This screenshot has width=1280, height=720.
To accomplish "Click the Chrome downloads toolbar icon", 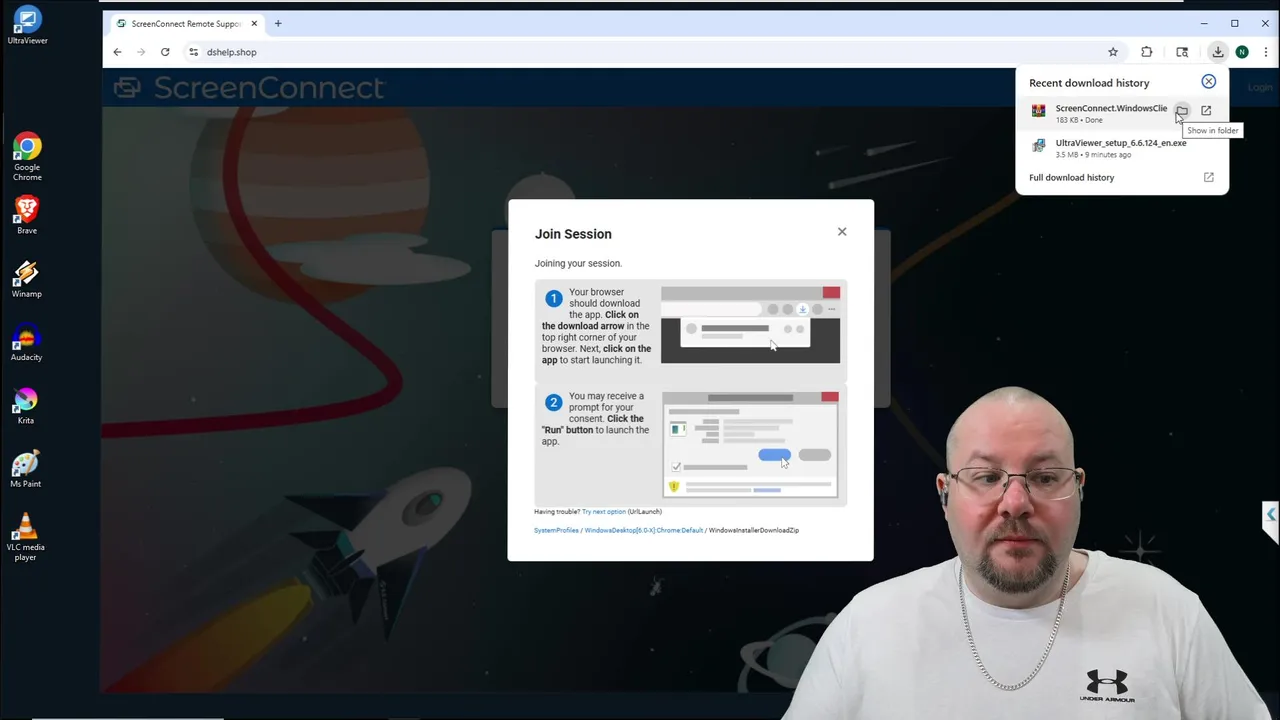I will pyautogui.click(x=1217, y=52).
